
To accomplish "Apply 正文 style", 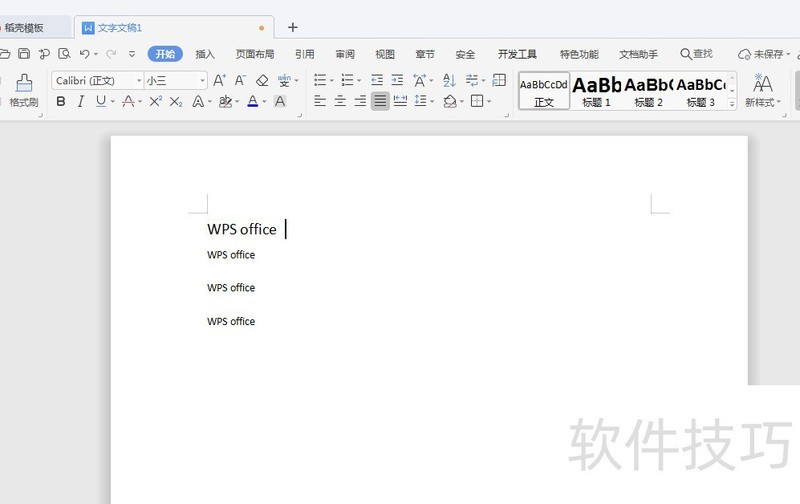I will 544,91.
